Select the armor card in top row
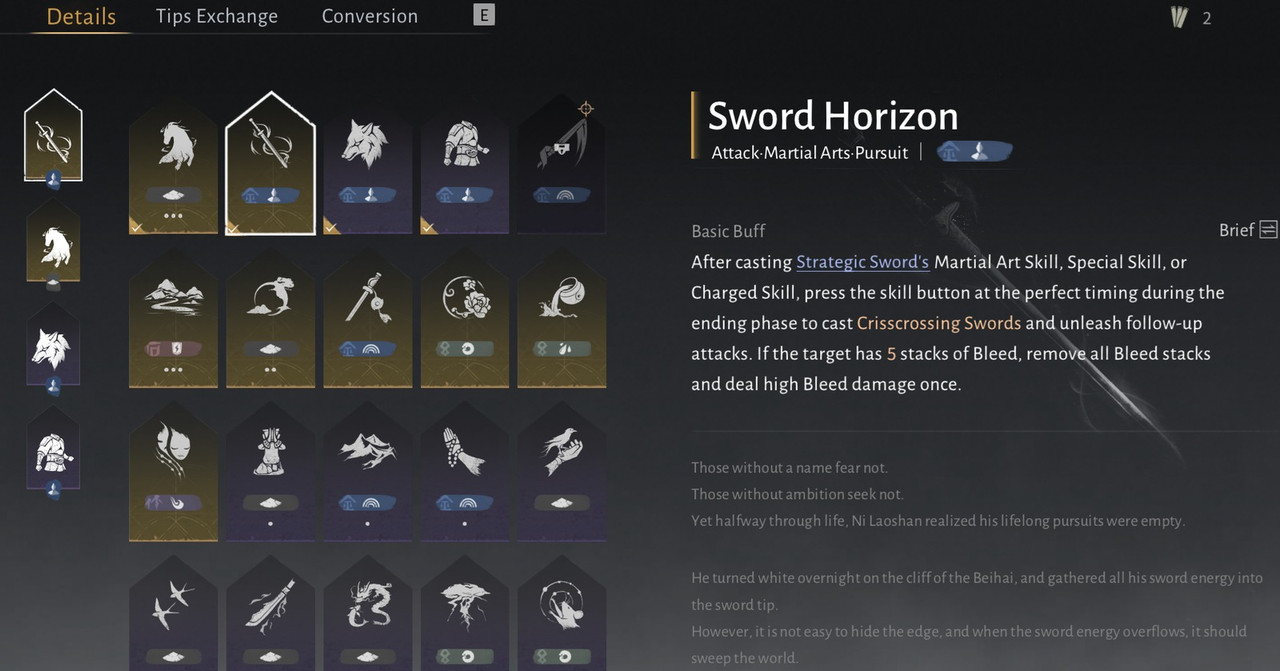This screenshot has width=1280, height=671. pyautogui.click(x=464, y=165)
